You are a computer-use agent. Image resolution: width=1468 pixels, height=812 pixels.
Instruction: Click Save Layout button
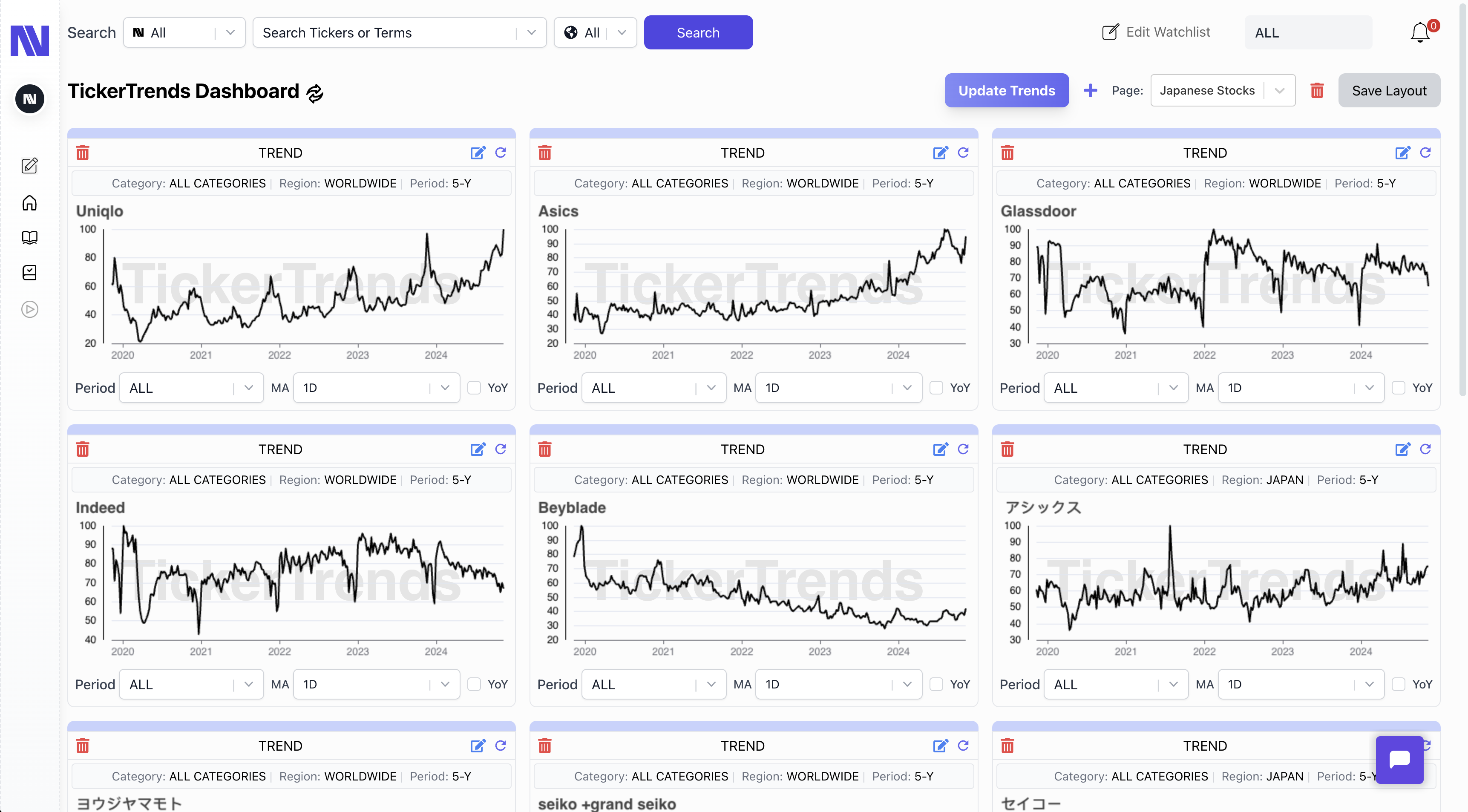(x=1389, y=90)
